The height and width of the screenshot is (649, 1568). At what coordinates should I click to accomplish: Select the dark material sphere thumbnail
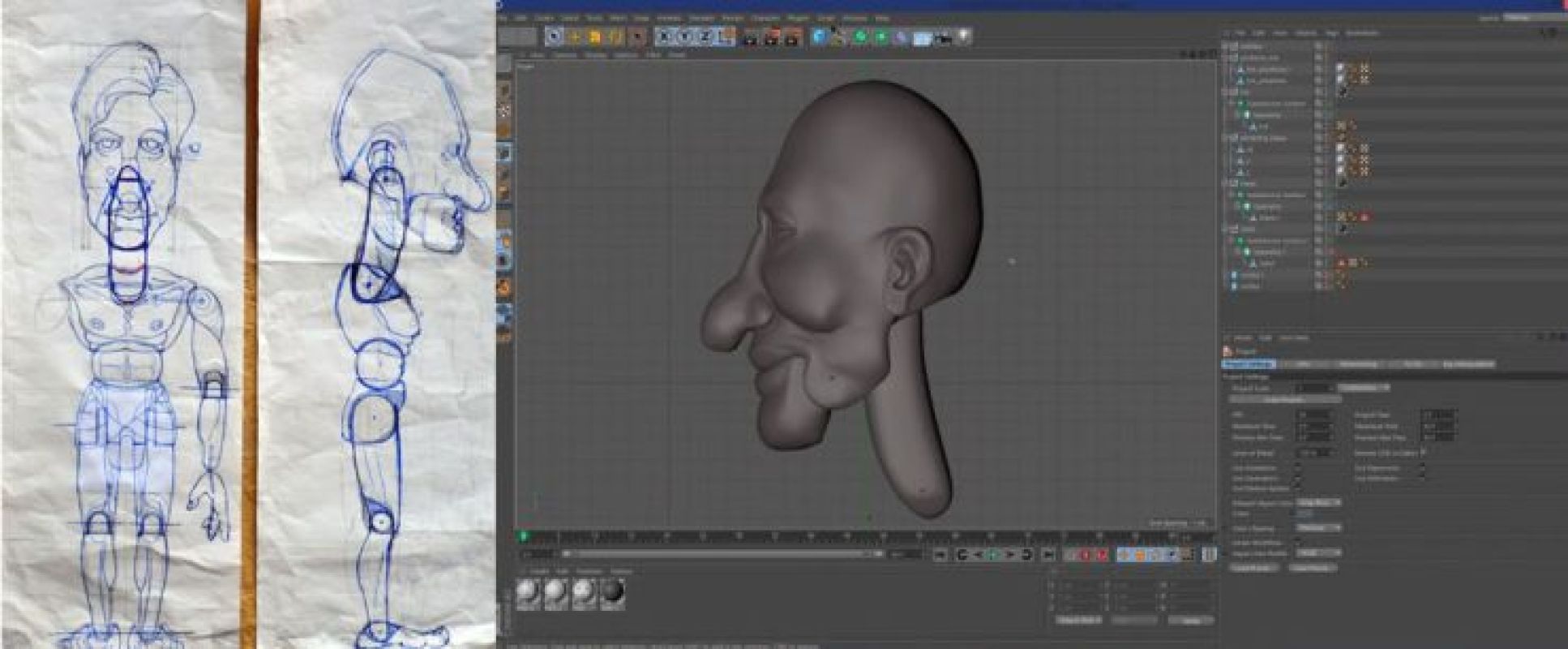(612, 593)
